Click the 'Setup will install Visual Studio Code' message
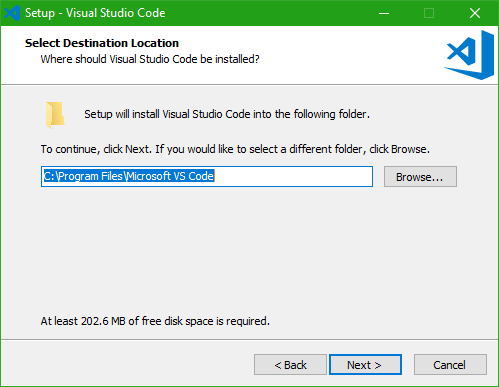Viewport: 499px width, 387px height. 227,114
